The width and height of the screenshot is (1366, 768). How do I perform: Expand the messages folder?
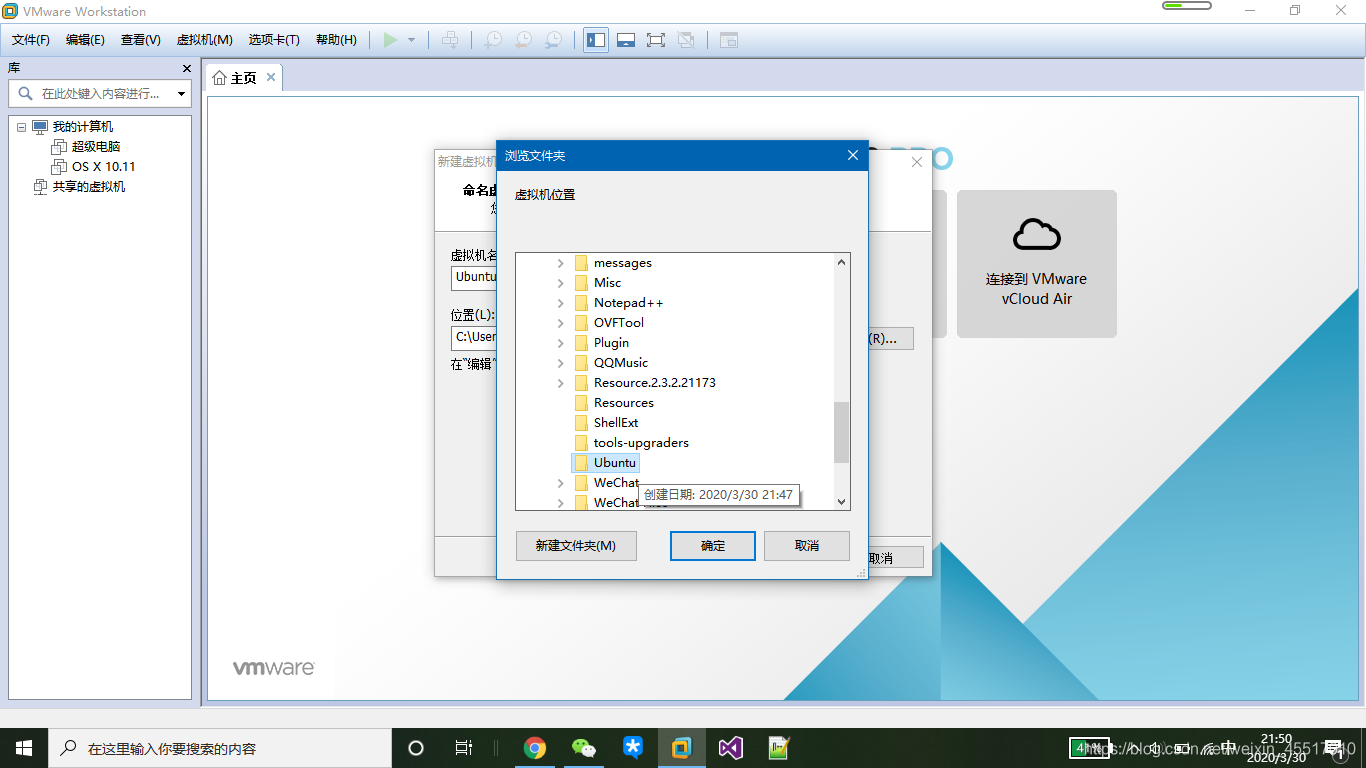(x=561, y=263)
